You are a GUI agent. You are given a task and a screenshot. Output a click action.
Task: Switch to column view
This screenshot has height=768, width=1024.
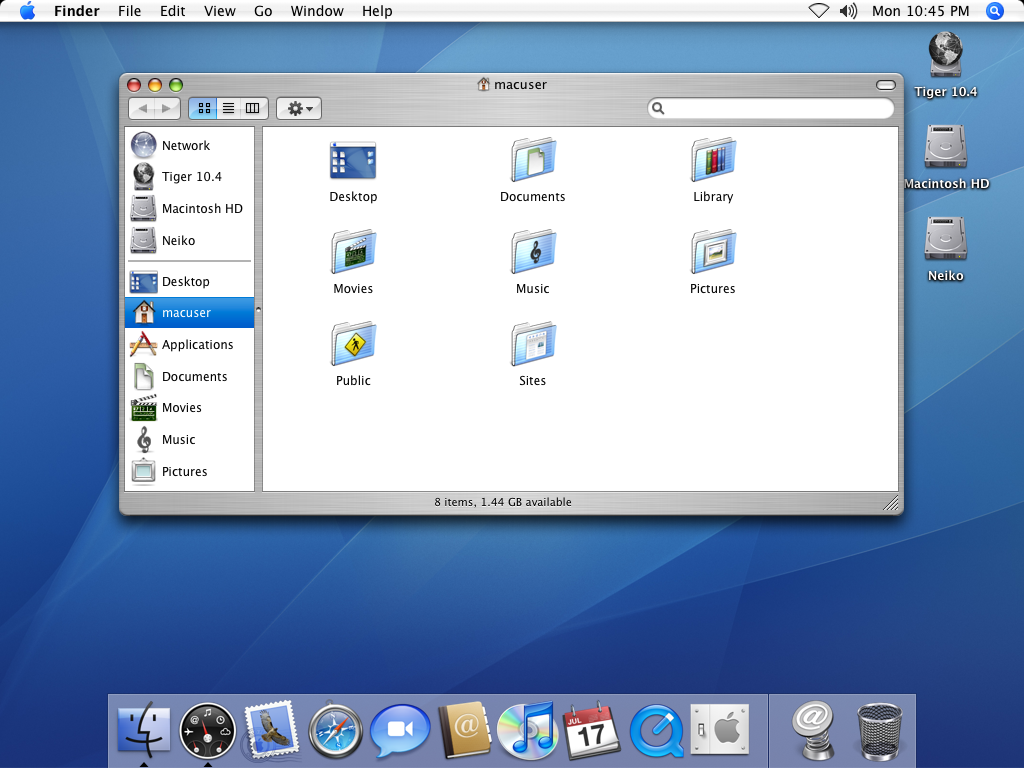click(x=252, y=108)
